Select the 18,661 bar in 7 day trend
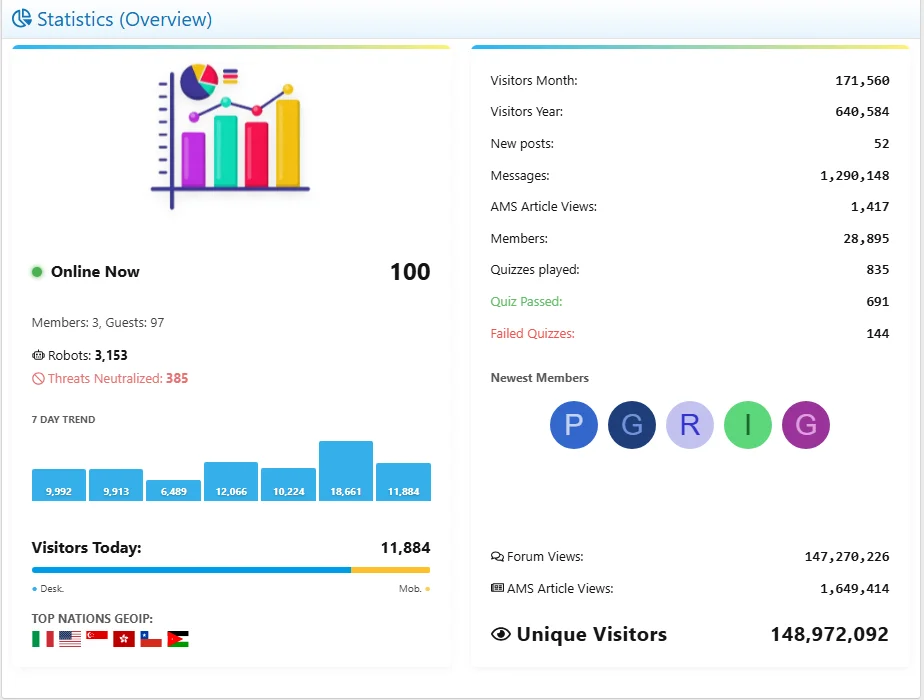This screenshot has width=924, height=700. coord(346,471)
